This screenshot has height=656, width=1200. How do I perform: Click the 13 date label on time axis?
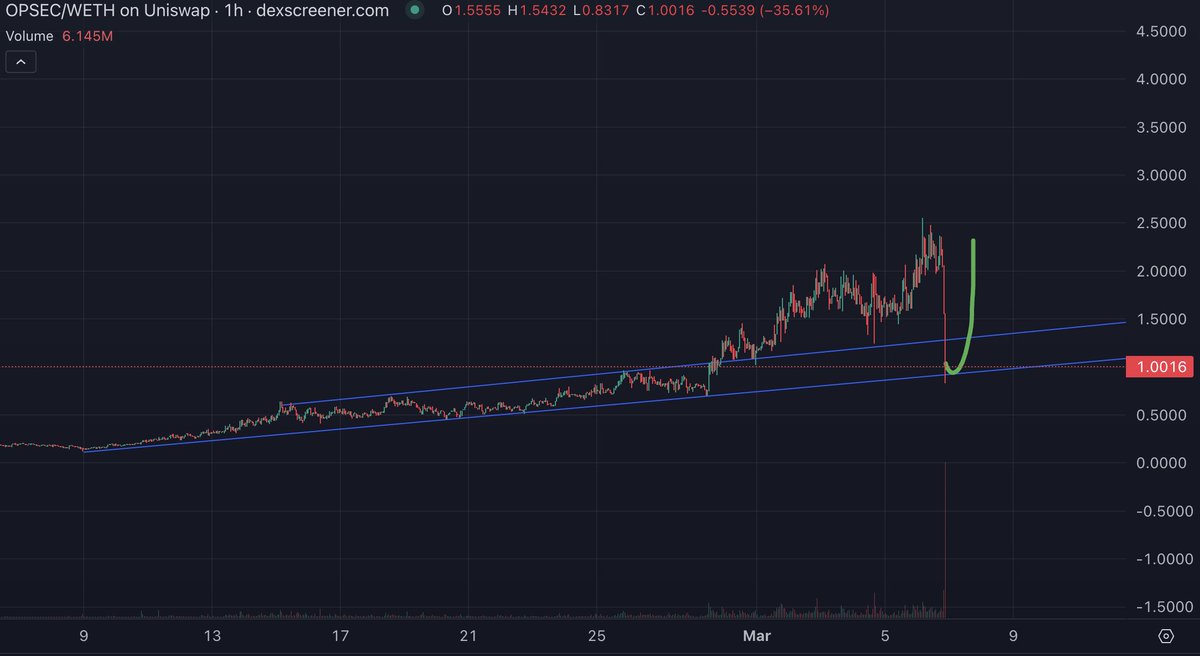tap(212, 637)
